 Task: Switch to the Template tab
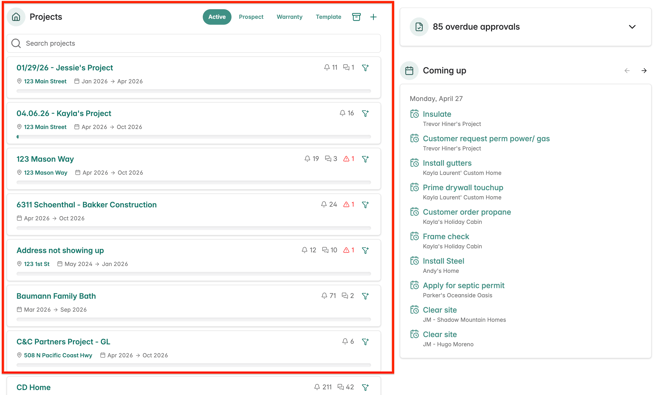coord(328,17)
